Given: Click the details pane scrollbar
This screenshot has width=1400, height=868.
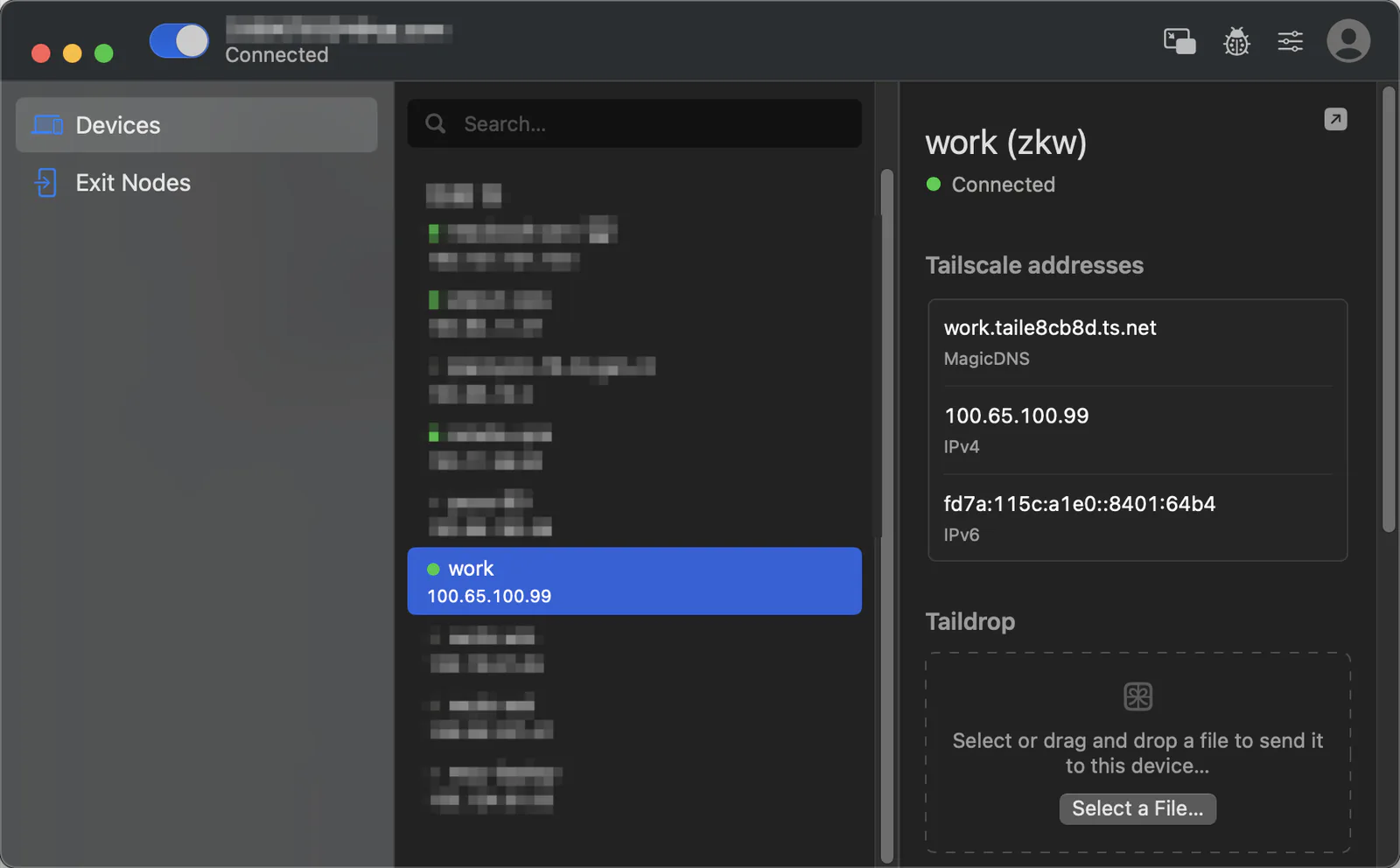Looking at the screenshot, I should point(1389,308).
